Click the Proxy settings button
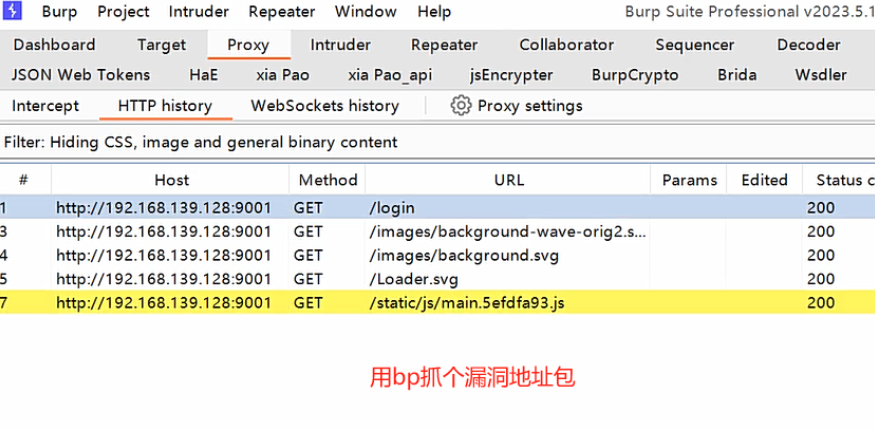Image resolution: width=875 pixels, height=429 pixels. click(x=517, y=106)
